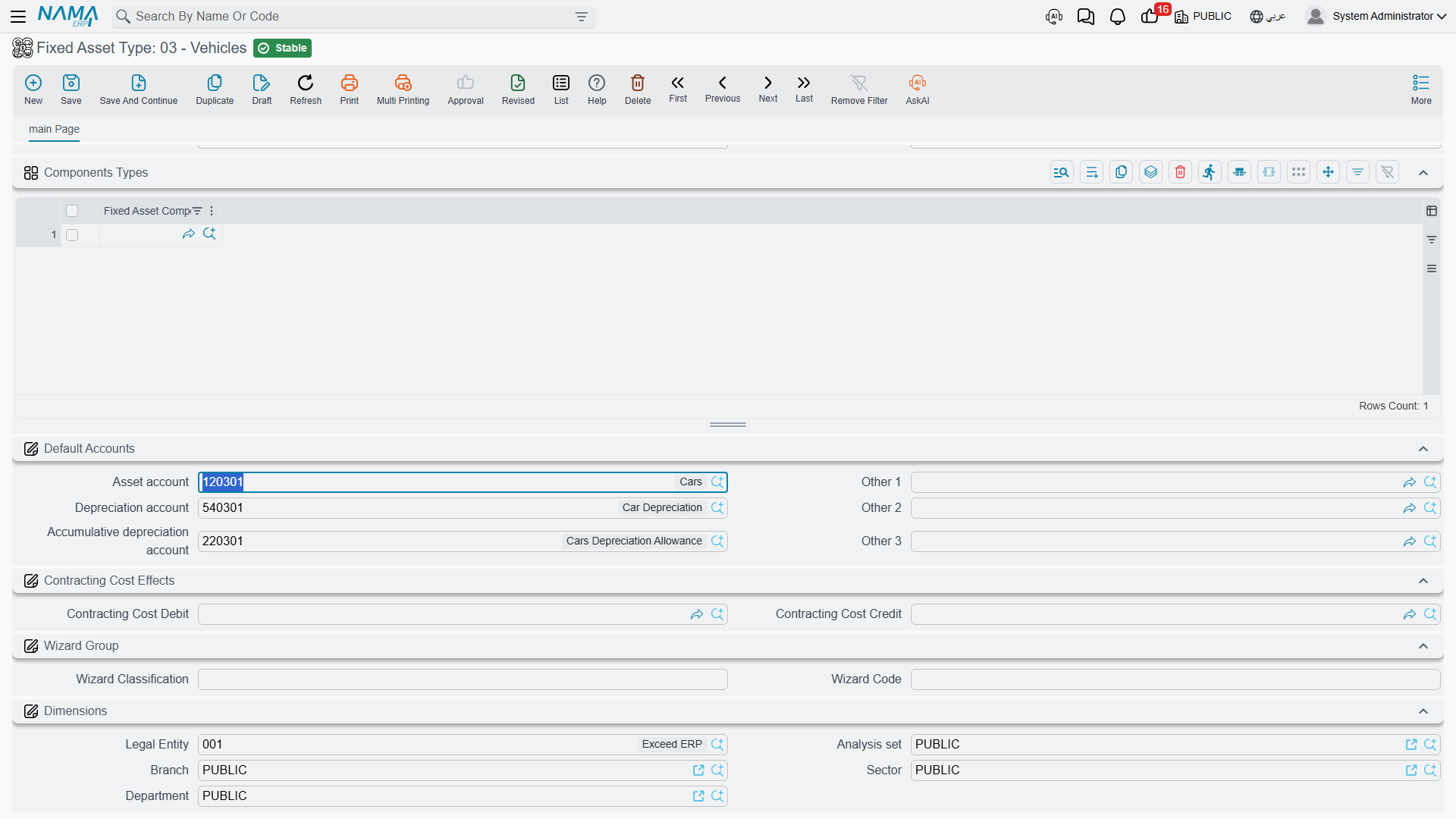
Task: Click Remove Filter
Action: (x=859, y=89)
